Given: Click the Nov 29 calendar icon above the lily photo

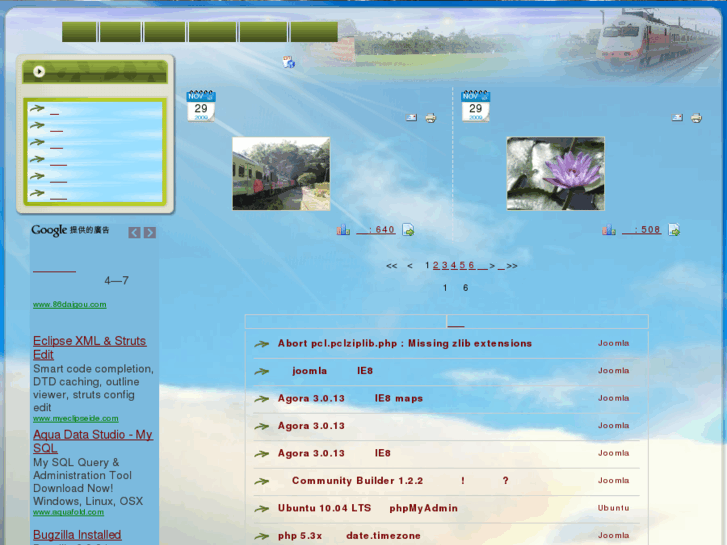Looking at the screenshot, I should point(475,106).
